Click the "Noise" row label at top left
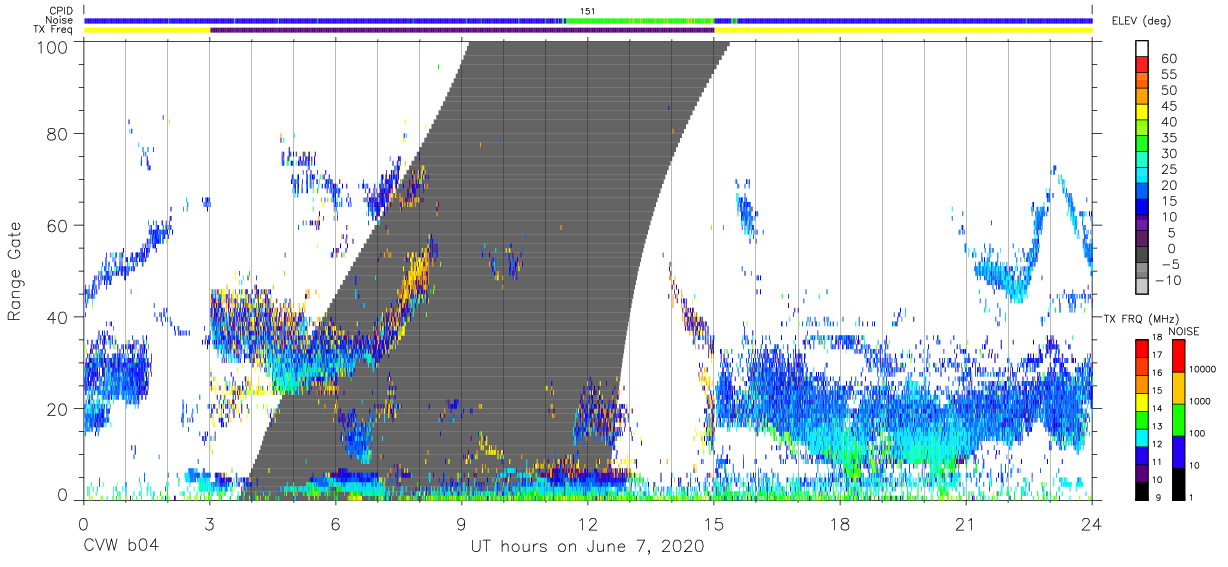1228x567 pixels. (x=59, y=20)
